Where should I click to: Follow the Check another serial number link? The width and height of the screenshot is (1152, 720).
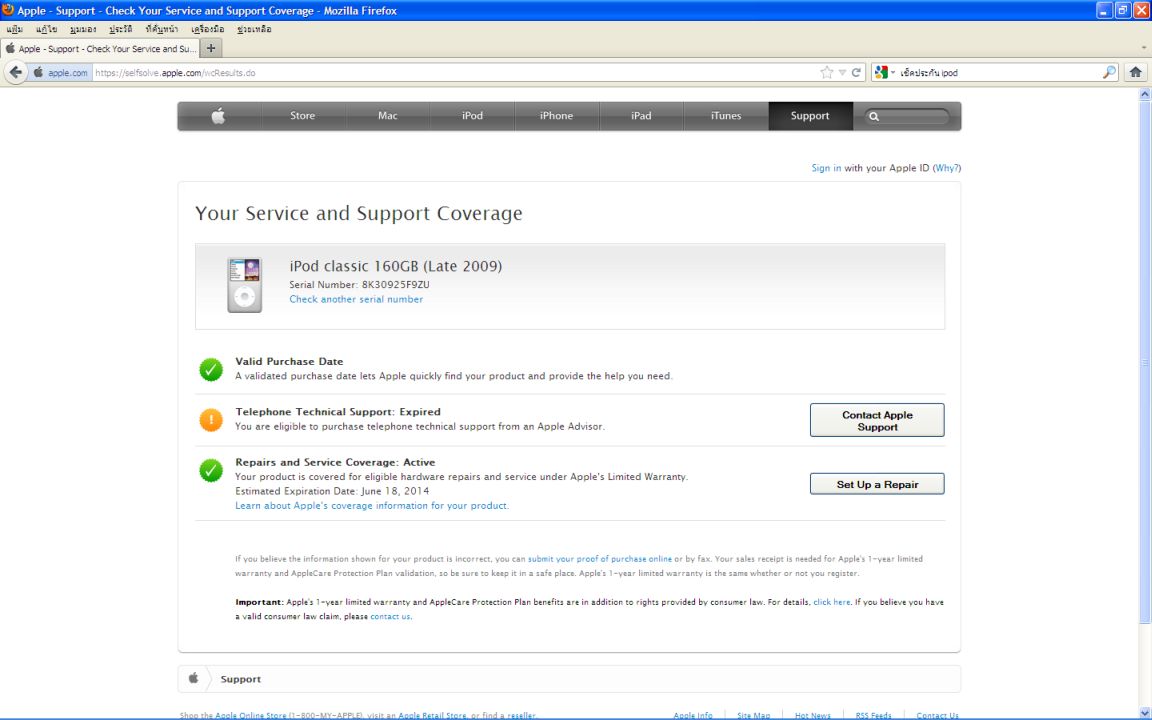click(356, 299)
